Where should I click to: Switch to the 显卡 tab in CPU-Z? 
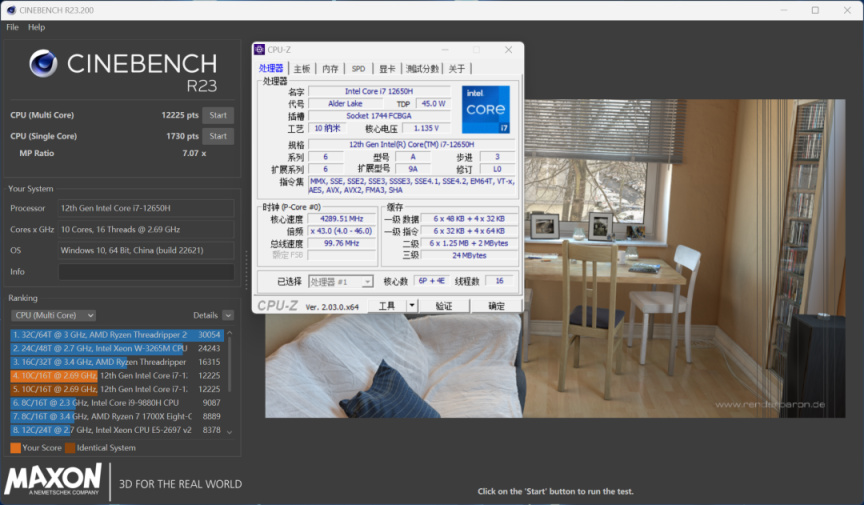point(387,69)
